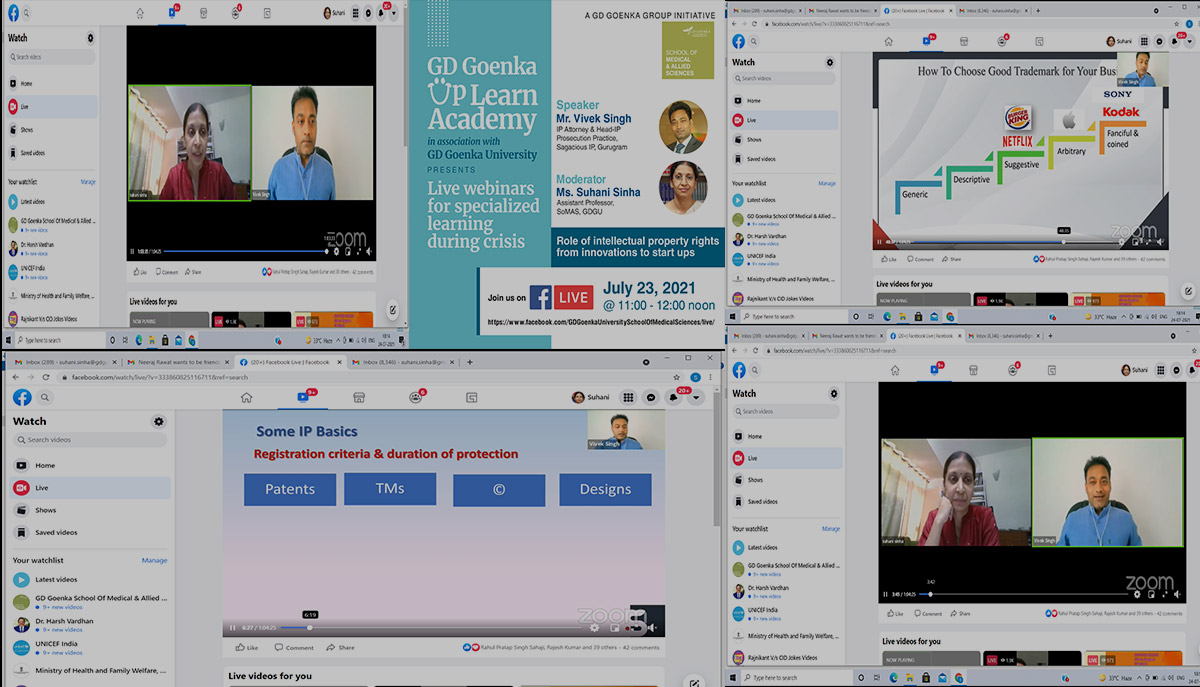Open account dropdown arrow in bottom-left window

click(x=697, y=397)
